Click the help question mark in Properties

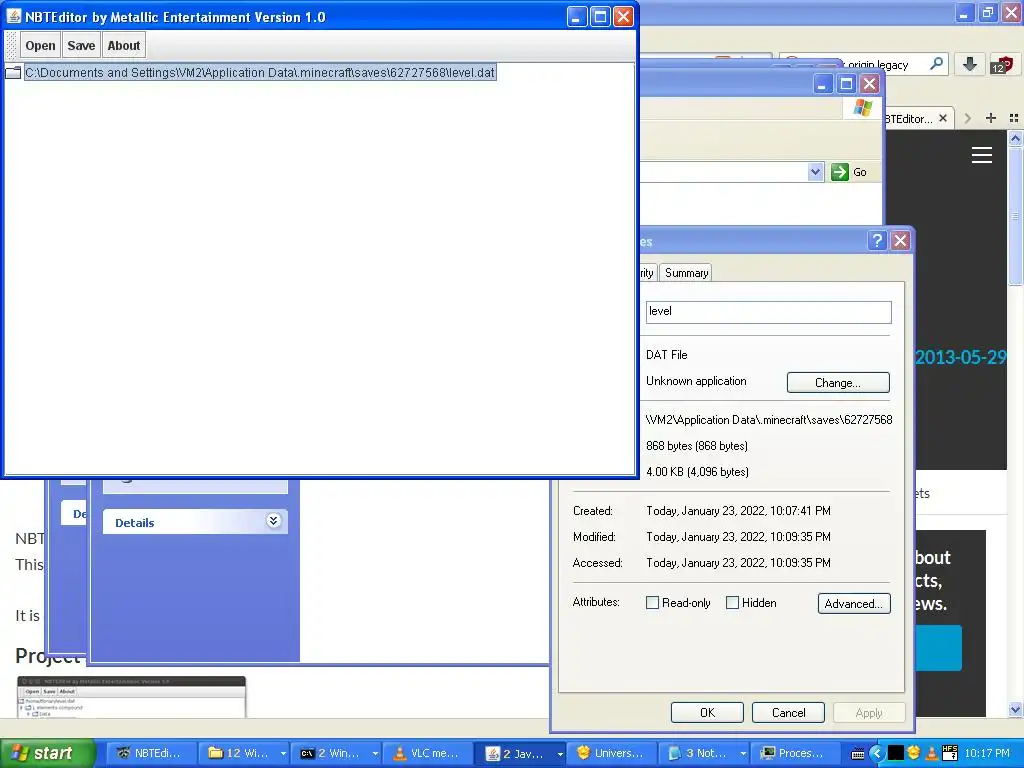877,240
